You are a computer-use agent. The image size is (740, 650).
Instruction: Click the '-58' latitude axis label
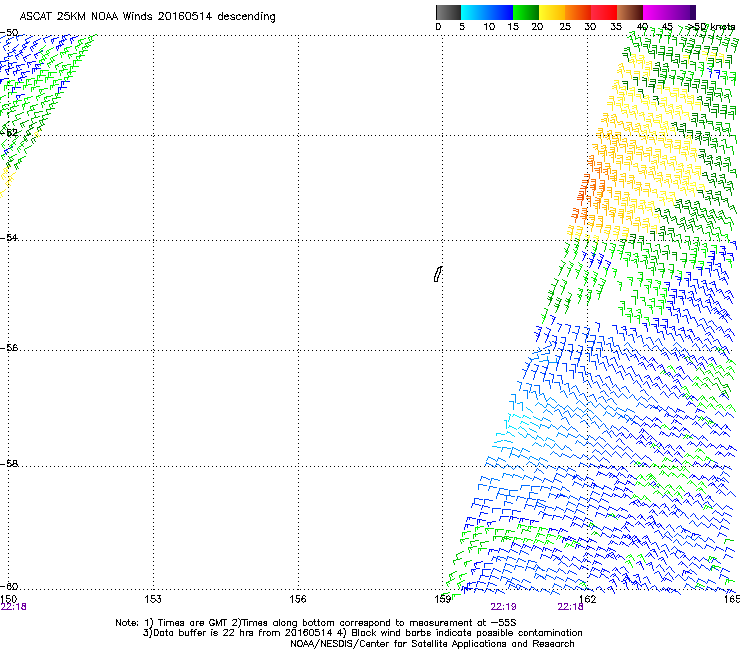click(9, 464)
